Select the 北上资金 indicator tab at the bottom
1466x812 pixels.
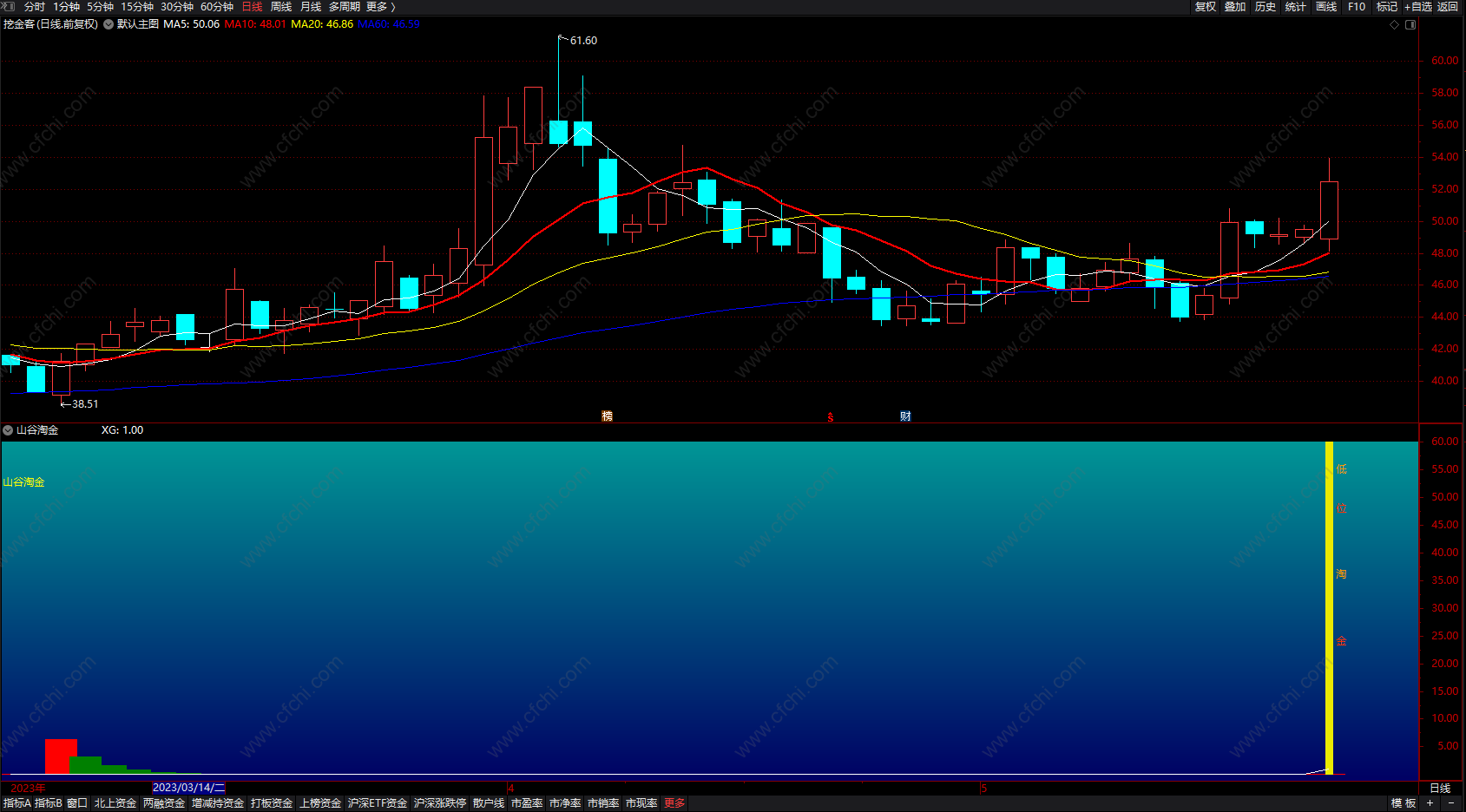coord(115,803)
